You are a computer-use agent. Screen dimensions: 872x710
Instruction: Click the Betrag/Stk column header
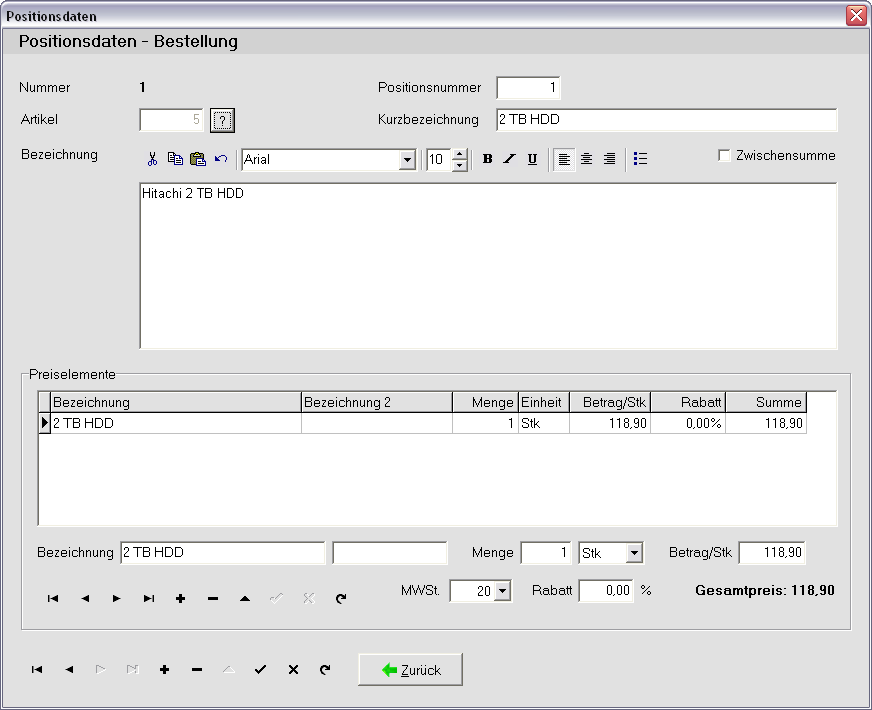(x=610, y=403)
